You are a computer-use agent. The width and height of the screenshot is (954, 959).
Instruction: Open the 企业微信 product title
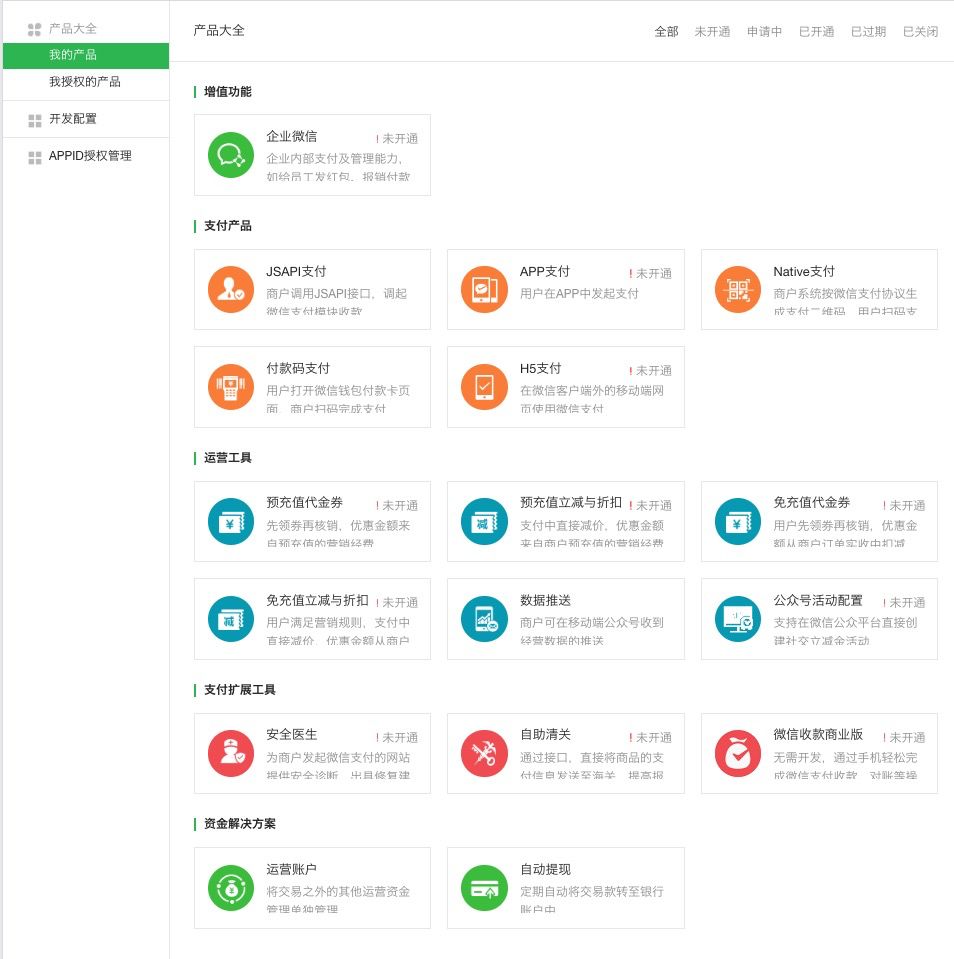[x=291, y=136]
